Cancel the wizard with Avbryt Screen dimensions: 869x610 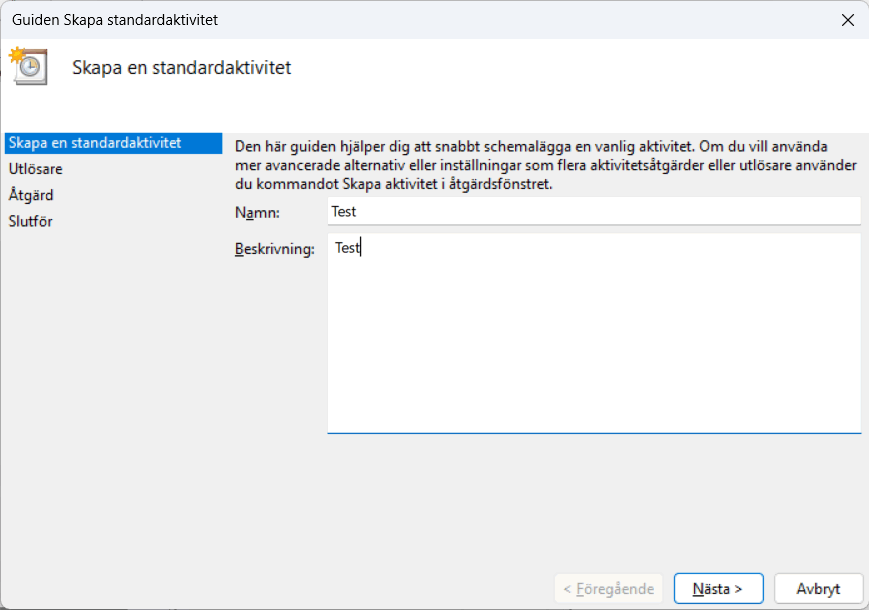pyautogui.click(x=818, y=589)
